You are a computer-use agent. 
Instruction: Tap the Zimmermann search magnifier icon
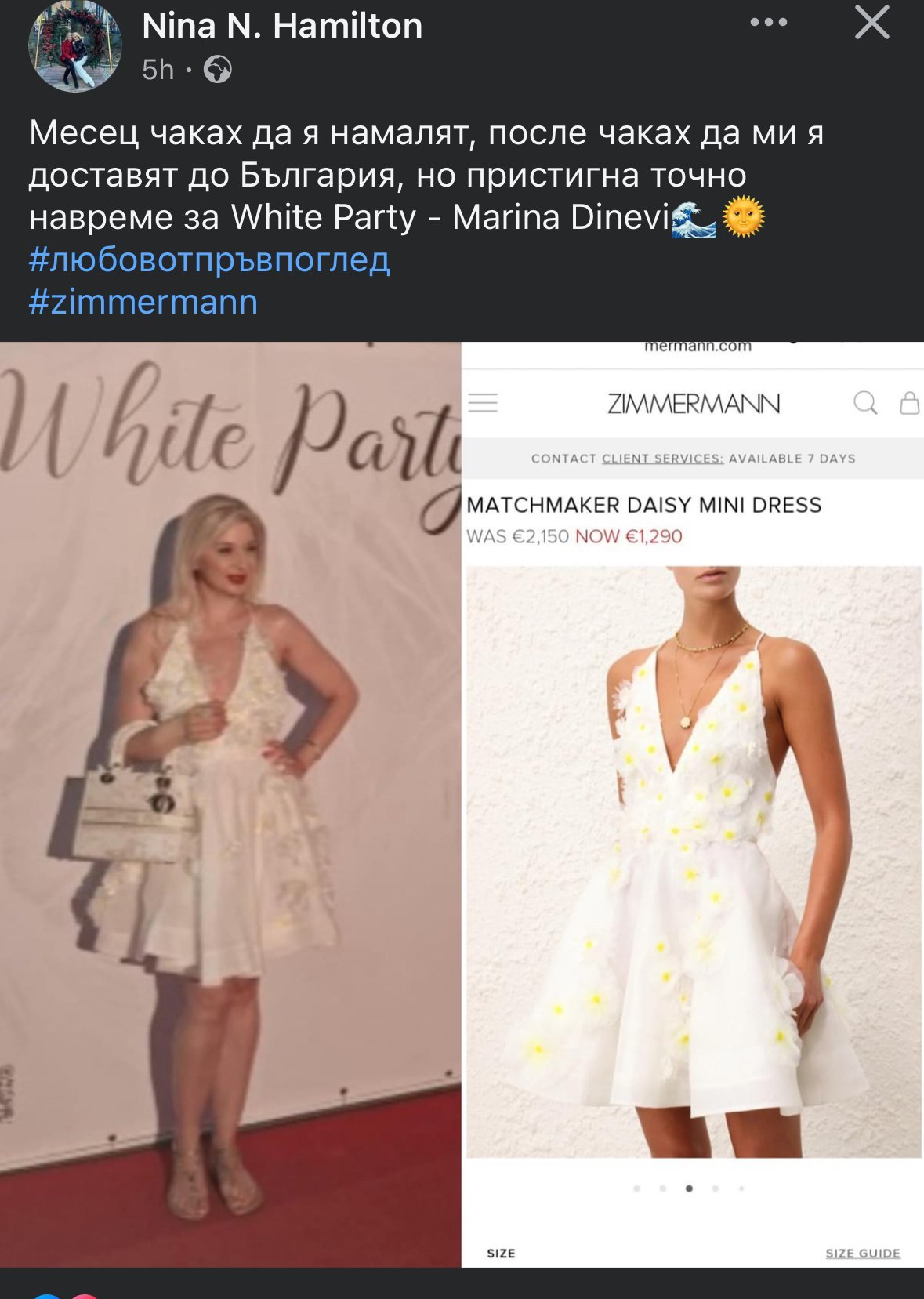click(865, 403)
